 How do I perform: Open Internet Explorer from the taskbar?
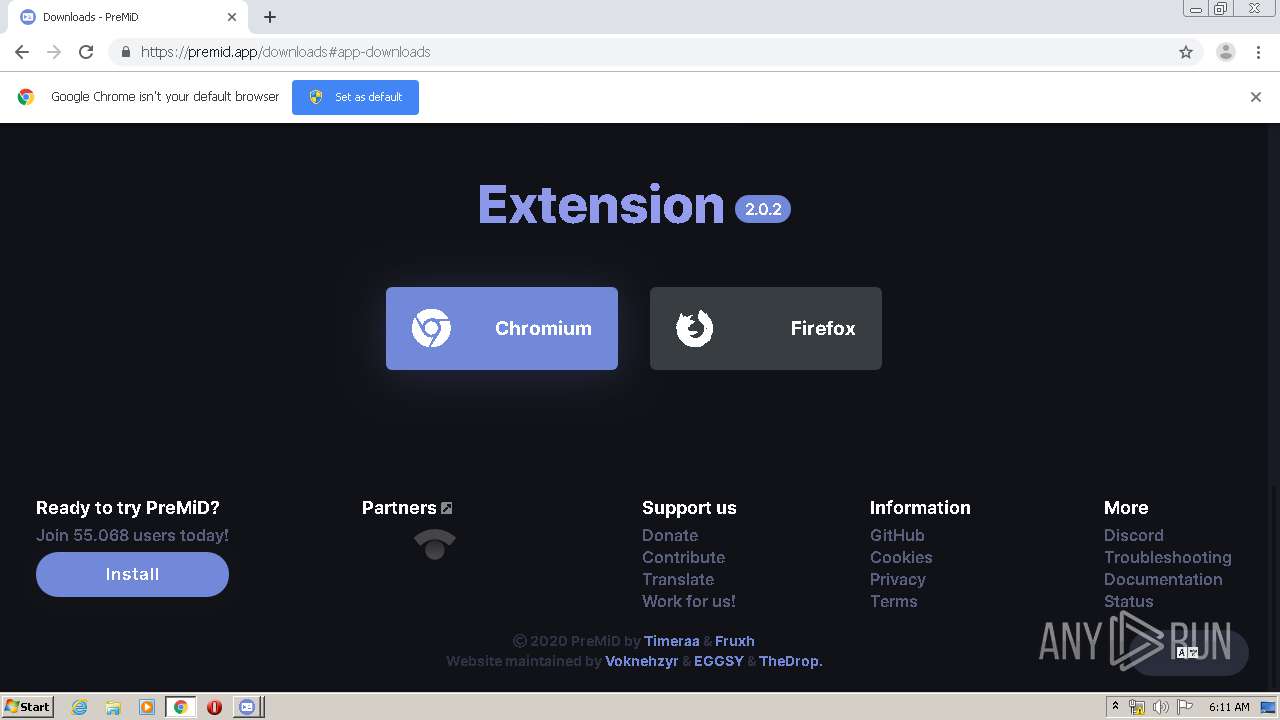(x=79, y=707)
